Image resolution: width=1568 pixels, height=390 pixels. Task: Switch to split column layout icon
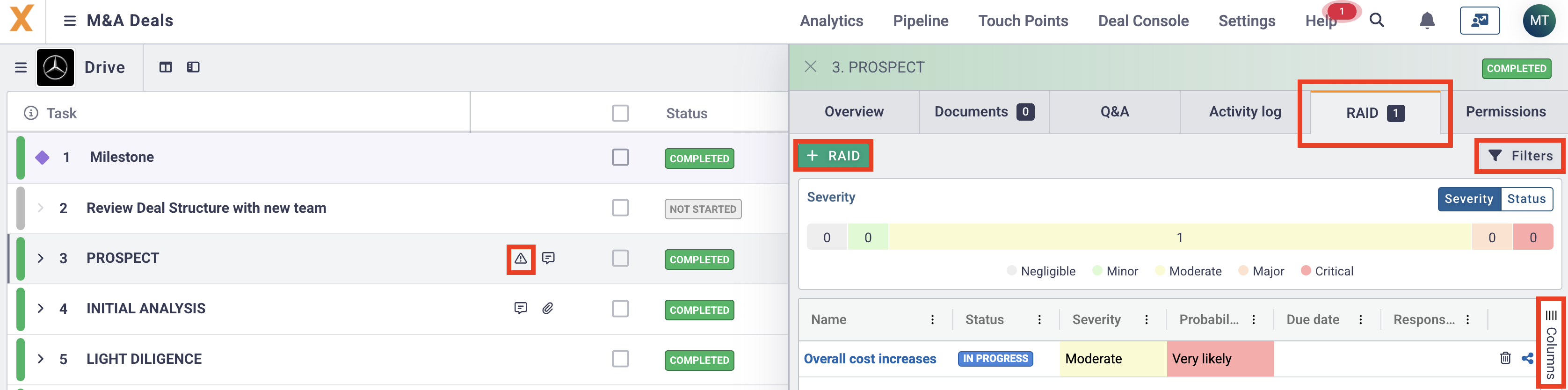(166, 67)
